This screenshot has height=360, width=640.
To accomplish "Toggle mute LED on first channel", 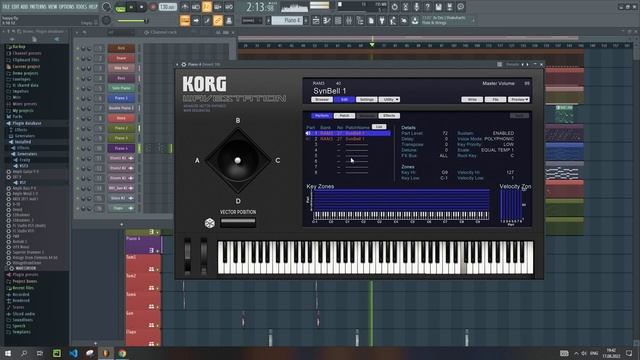I will (78, 48).
